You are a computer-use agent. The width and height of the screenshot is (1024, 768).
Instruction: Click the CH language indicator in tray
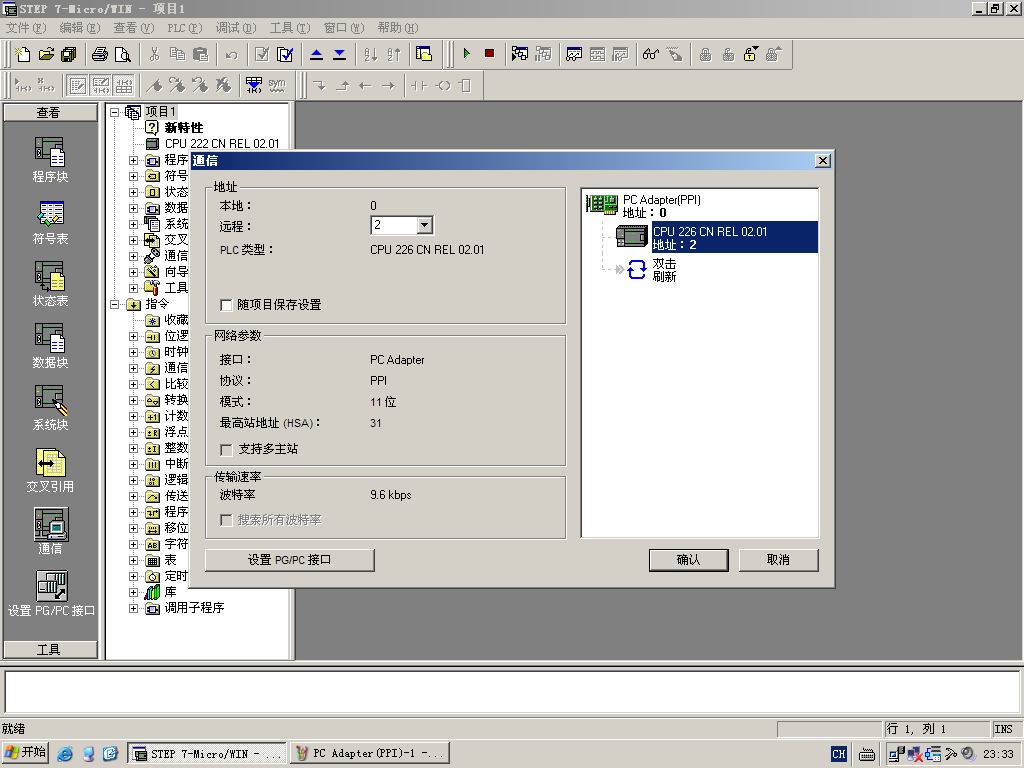point(839,754)
